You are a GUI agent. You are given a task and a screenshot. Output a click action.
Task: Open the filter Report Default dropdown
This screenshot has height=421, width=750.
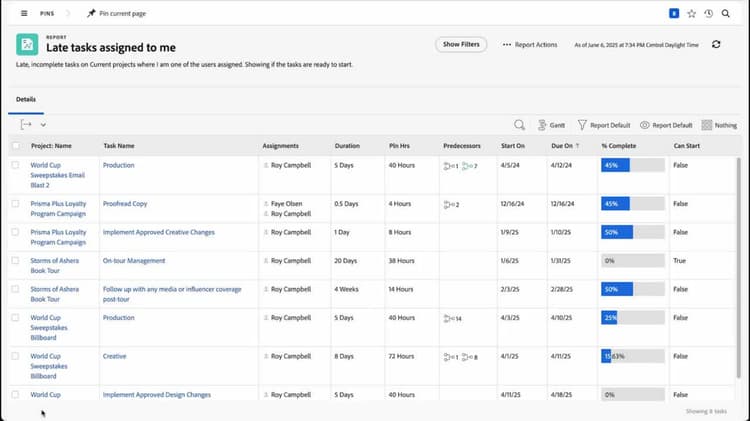pyautogui.click(x=604, y=125)
